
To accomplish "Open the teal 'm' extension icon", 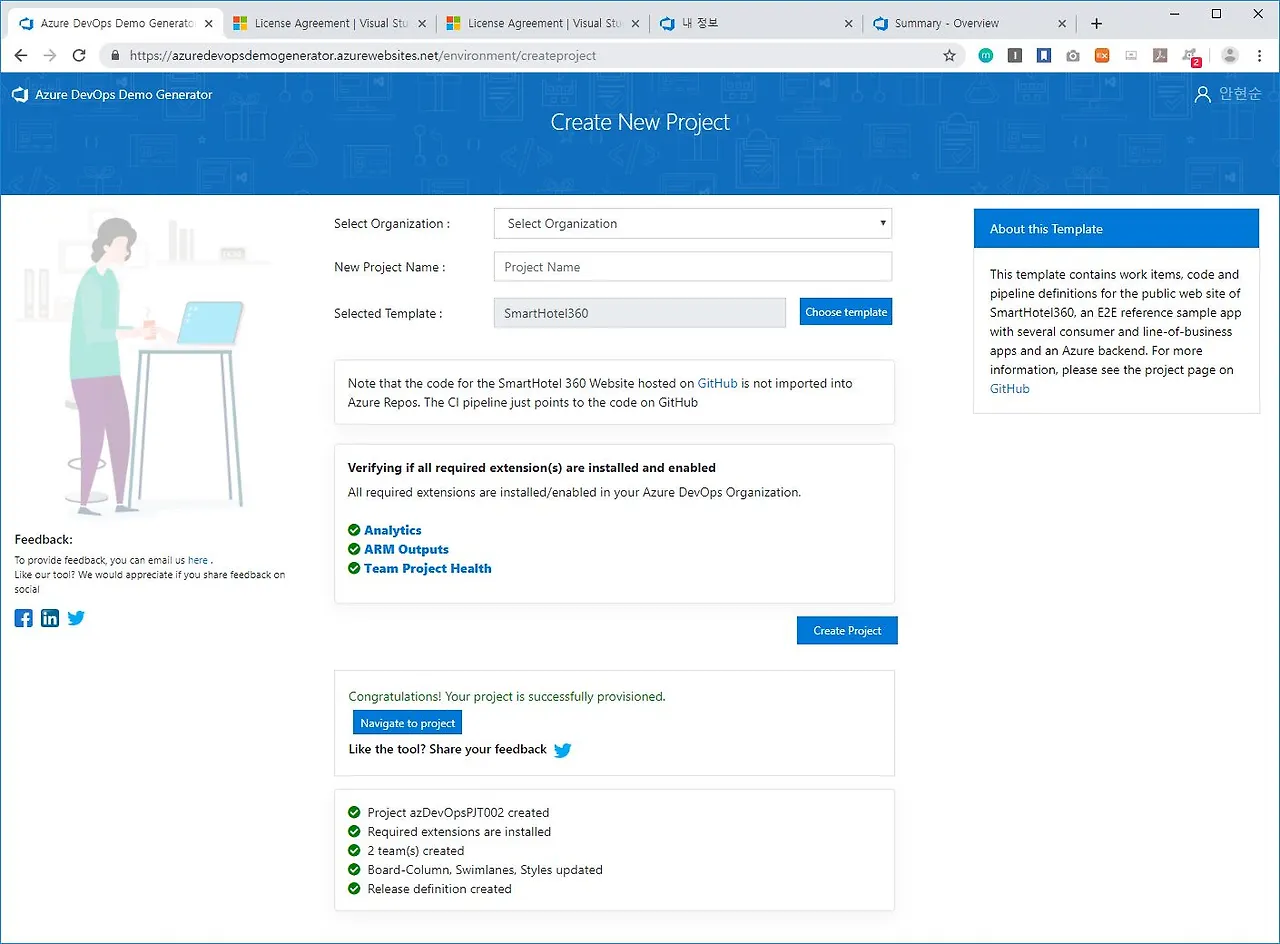I will click(x=986, y=56).
